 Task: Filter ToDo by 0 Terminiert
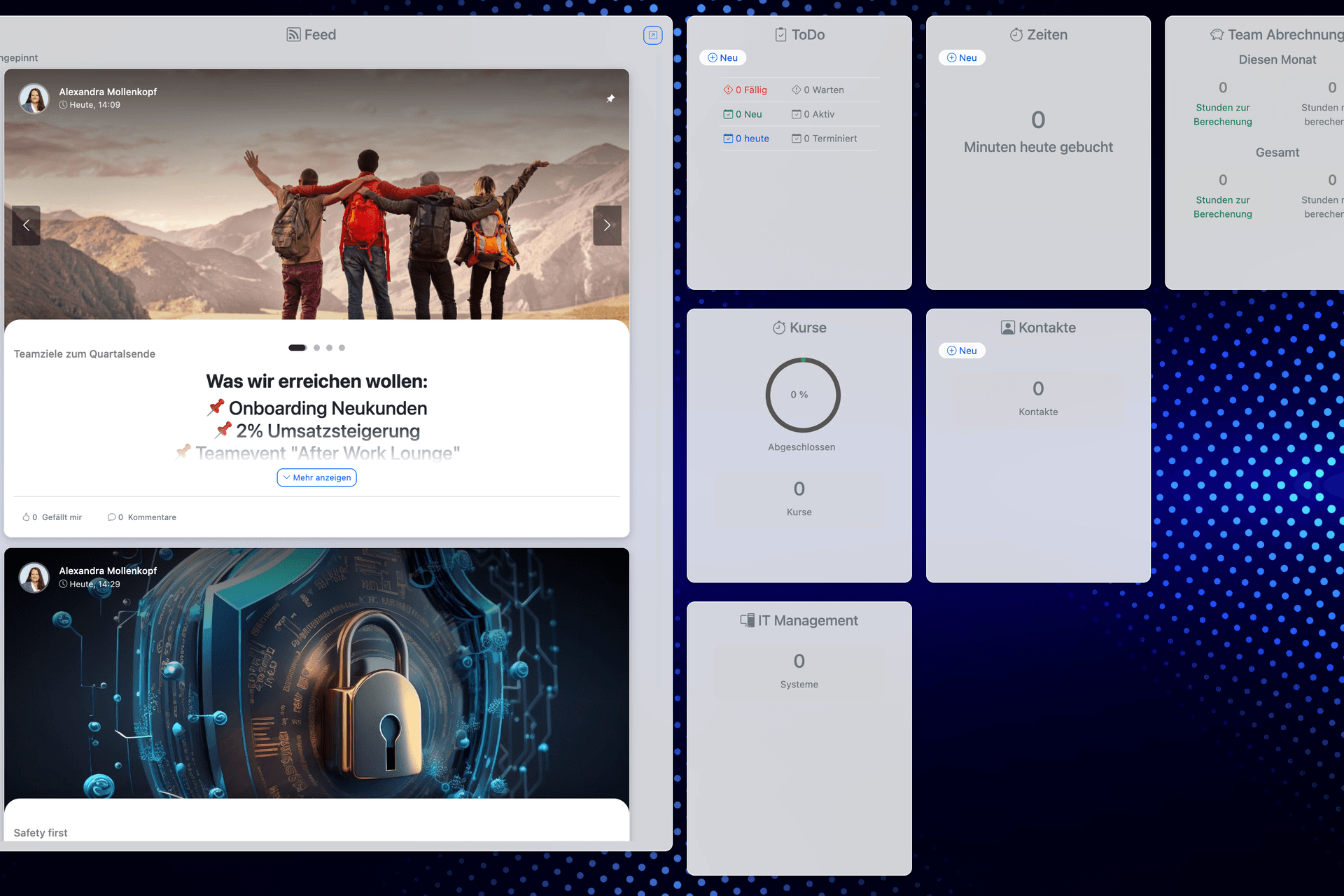click(825, 139)
